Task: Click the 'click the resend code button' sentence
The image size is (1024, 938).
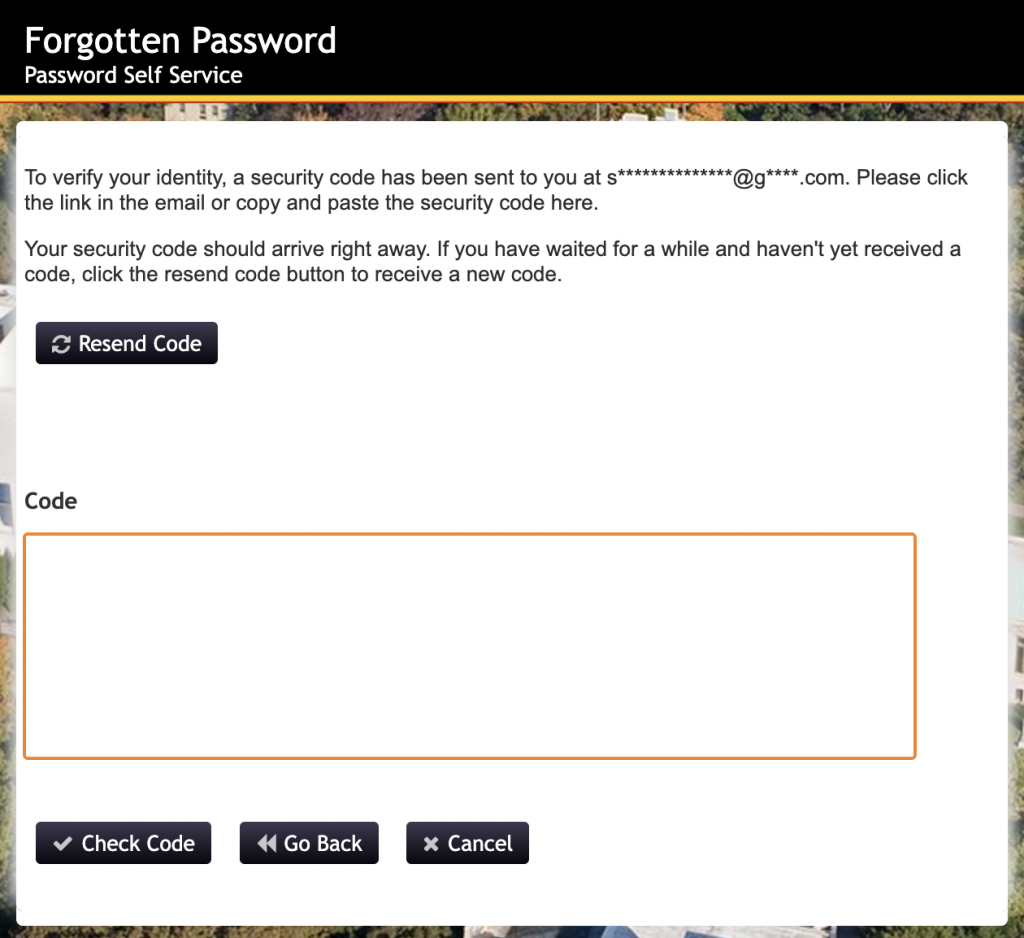Action: (293, 274)
